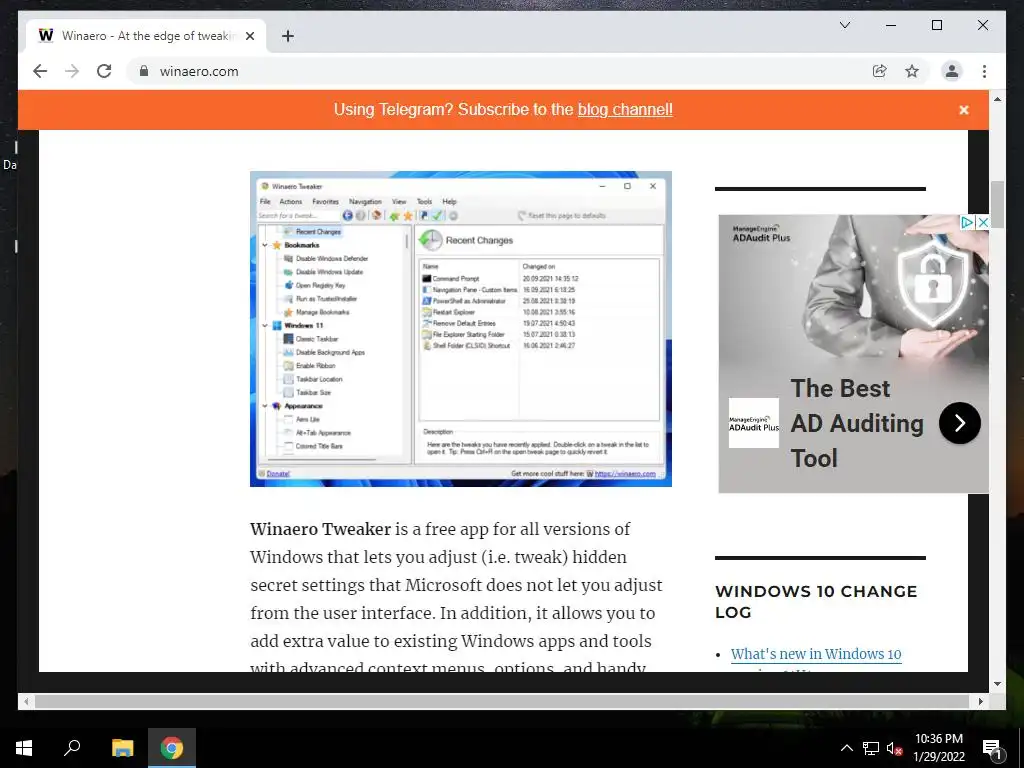Viewport: 1024px width, 768px height.
Task: Open the Windows Start menu
Action: click(24, 748)
